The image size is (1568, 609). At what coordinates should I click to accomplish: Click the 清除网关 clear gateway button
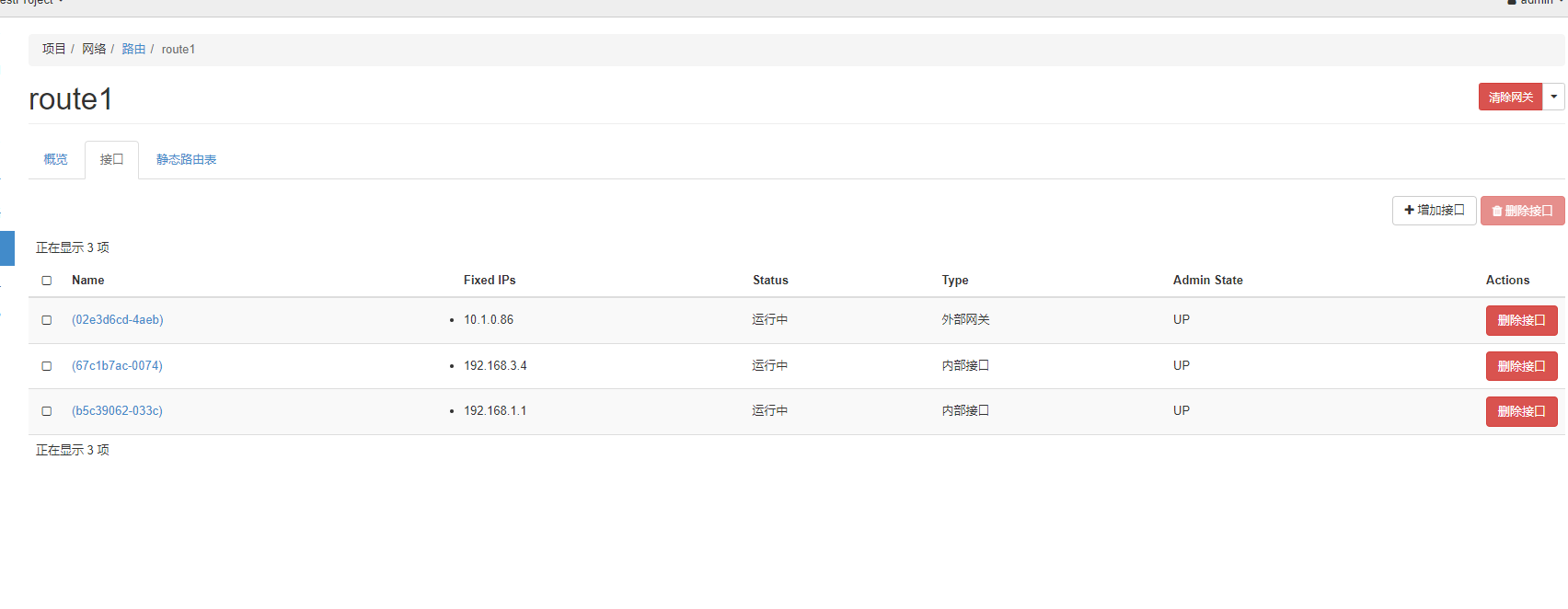tap(1510, 97)
